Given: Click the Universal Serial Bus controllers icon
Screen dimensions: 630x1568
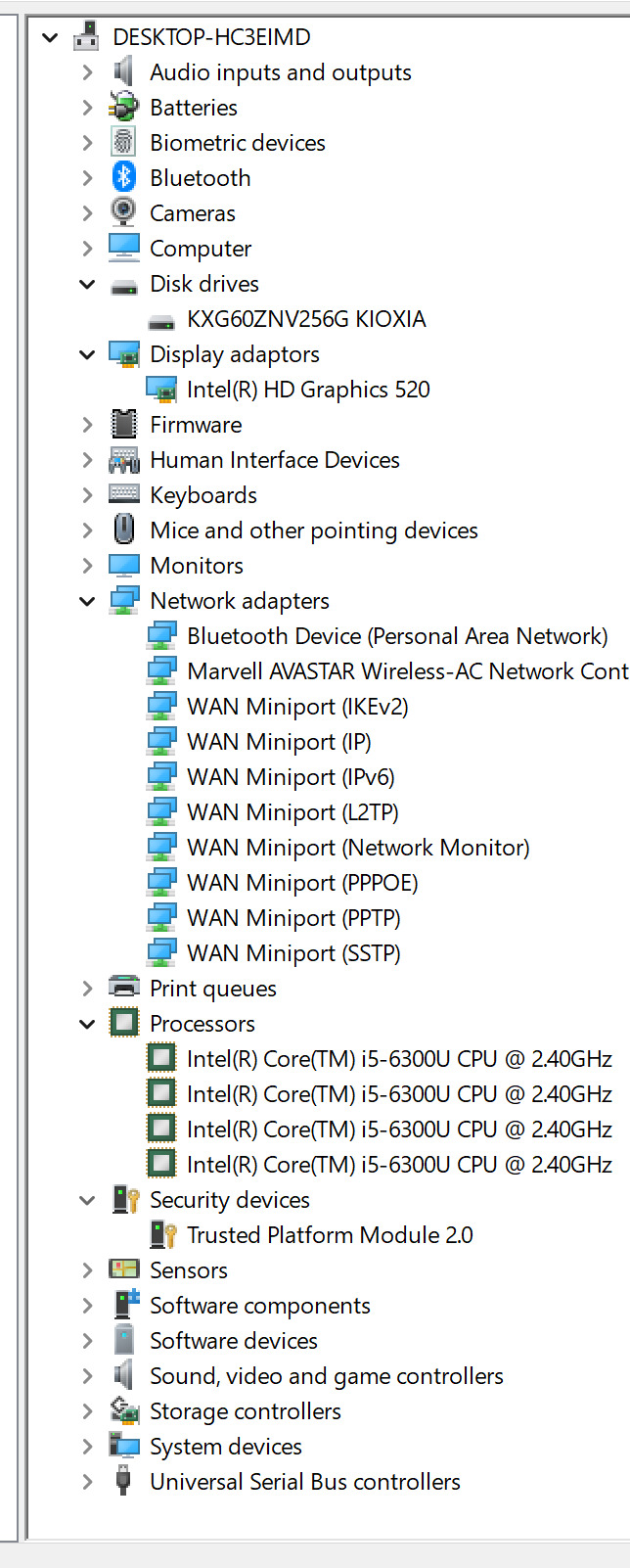Looking at the screenshot, I should pos(123,1481).
